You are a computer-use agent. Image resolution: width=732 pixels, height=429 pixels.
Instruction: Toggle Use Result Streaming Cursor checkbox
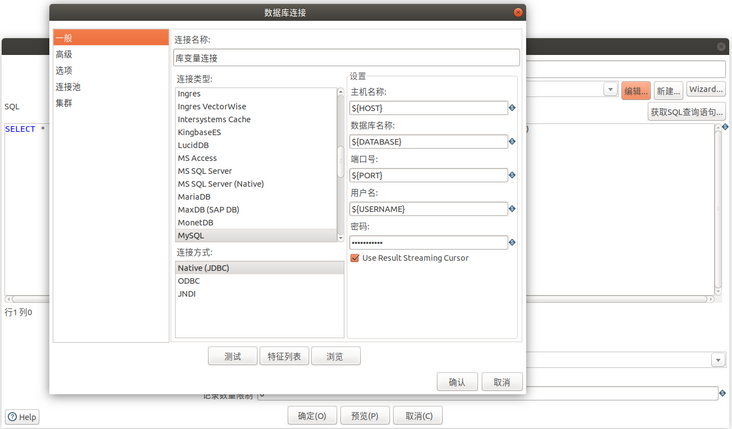click(x=355, y=258)
